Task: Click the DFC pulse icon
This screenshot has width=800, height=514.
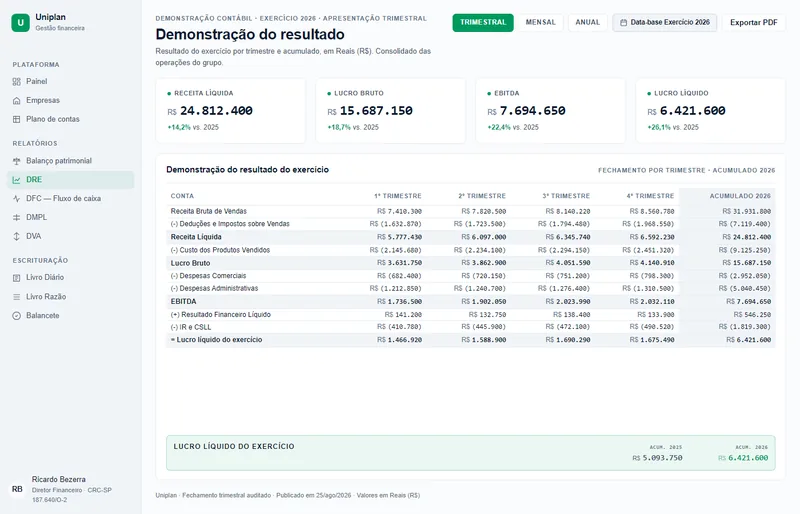Action: click(17, 199)
